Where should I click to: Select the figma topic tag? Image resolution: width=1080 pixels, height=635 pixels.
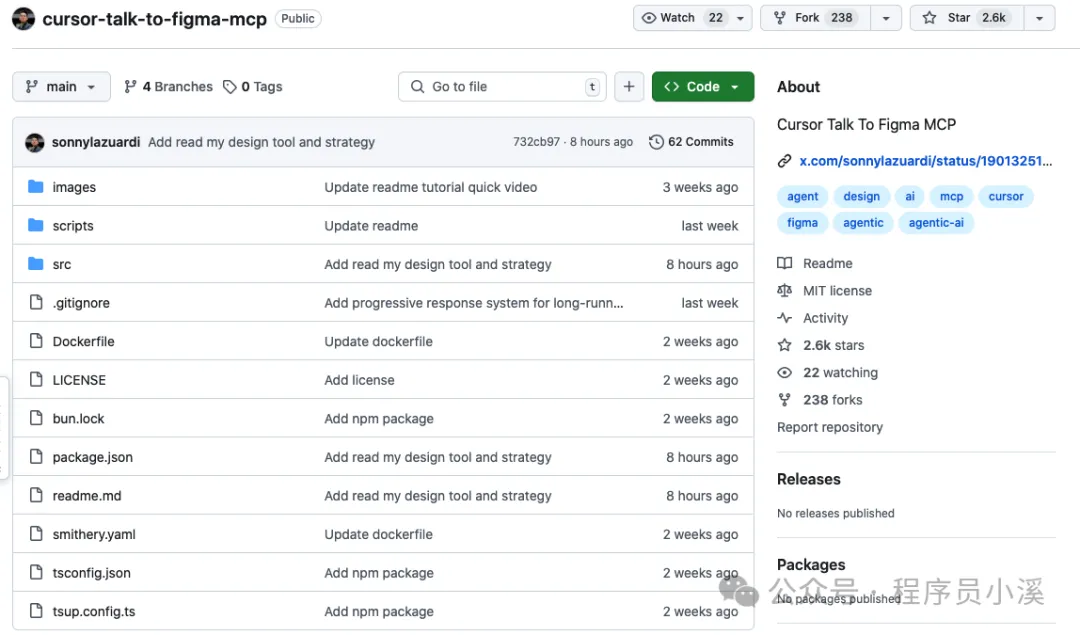[802, 222]
